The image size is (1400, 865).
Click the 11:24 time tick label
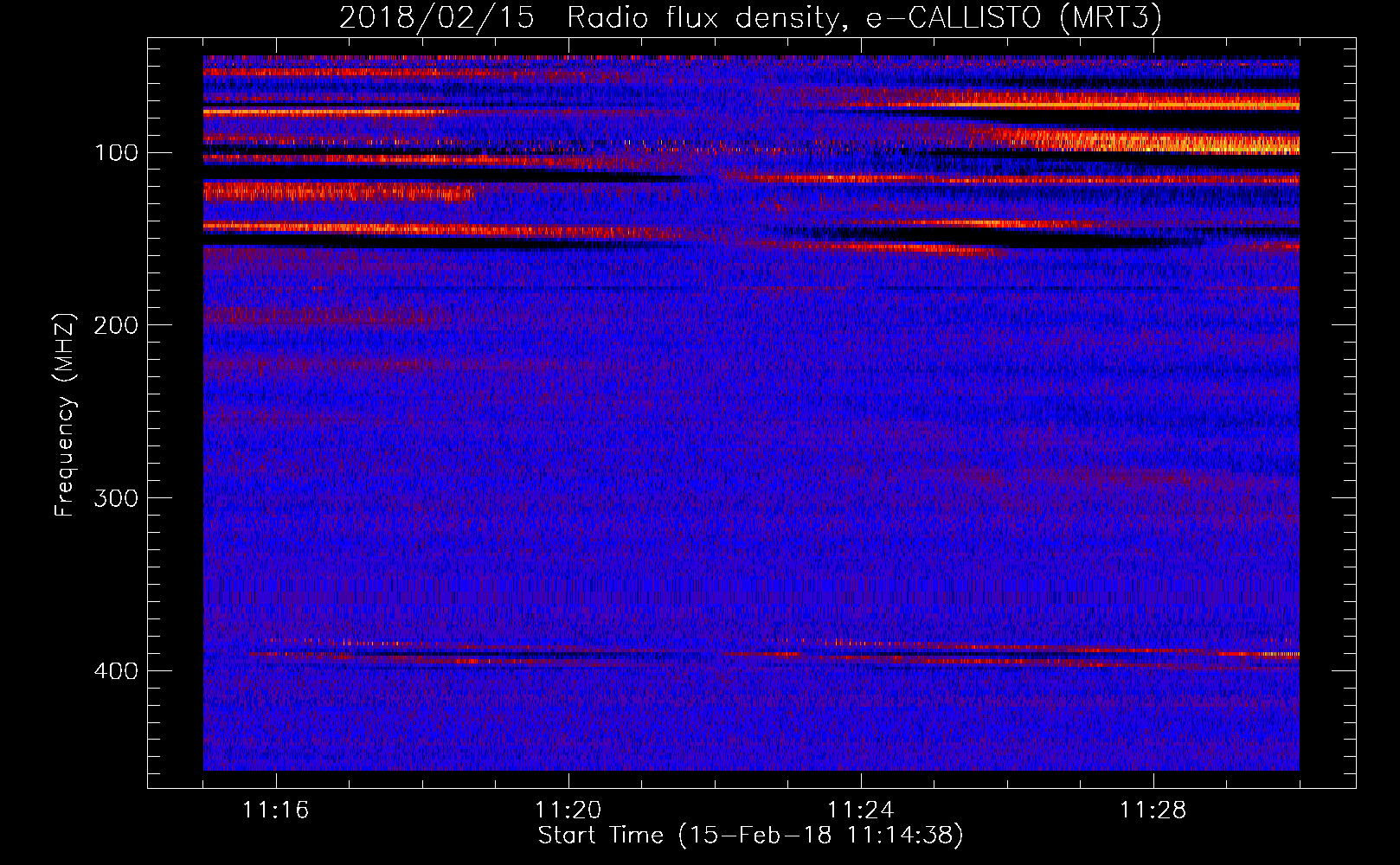[861, 811]
